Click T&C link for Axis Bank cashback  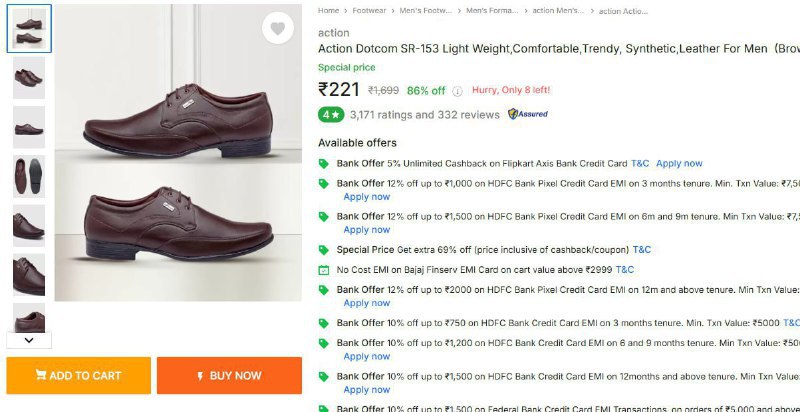tap(640, 163)
